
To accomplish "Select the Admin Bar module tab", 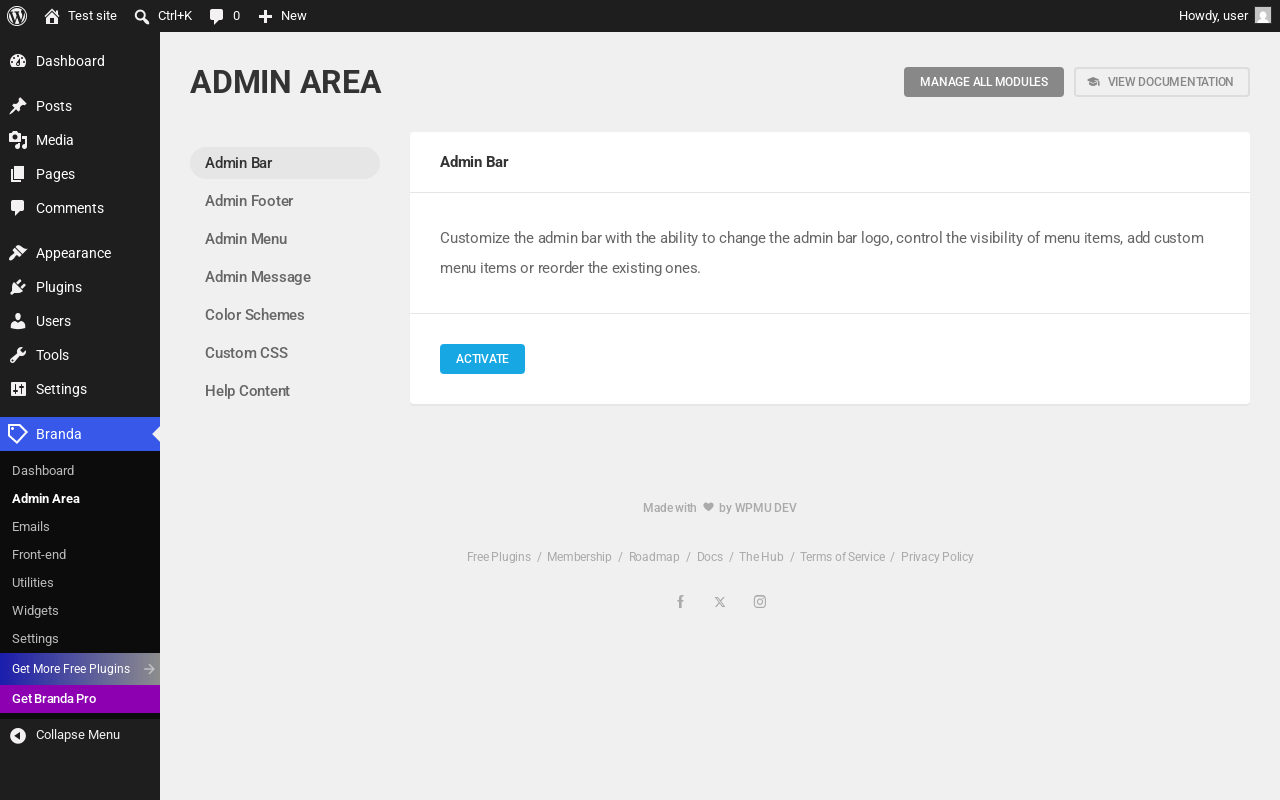I will 285,163.
